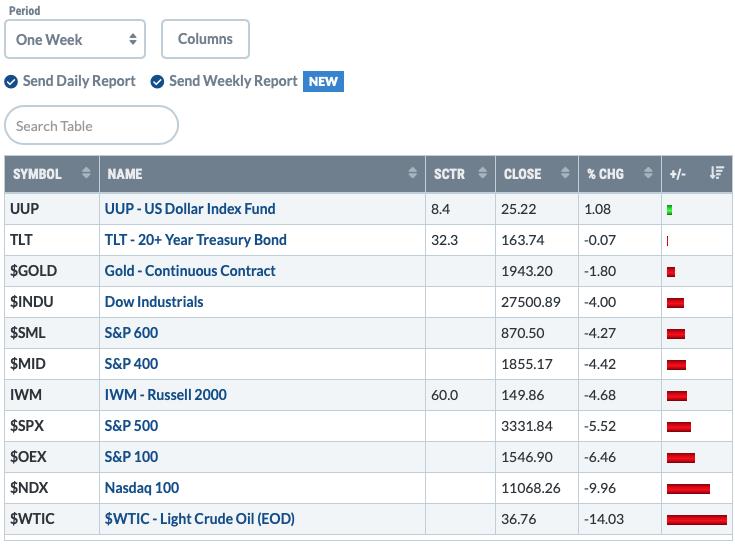Click the close value 1546.90
This screenshot has height=544, width=735.
click(527, 457)
